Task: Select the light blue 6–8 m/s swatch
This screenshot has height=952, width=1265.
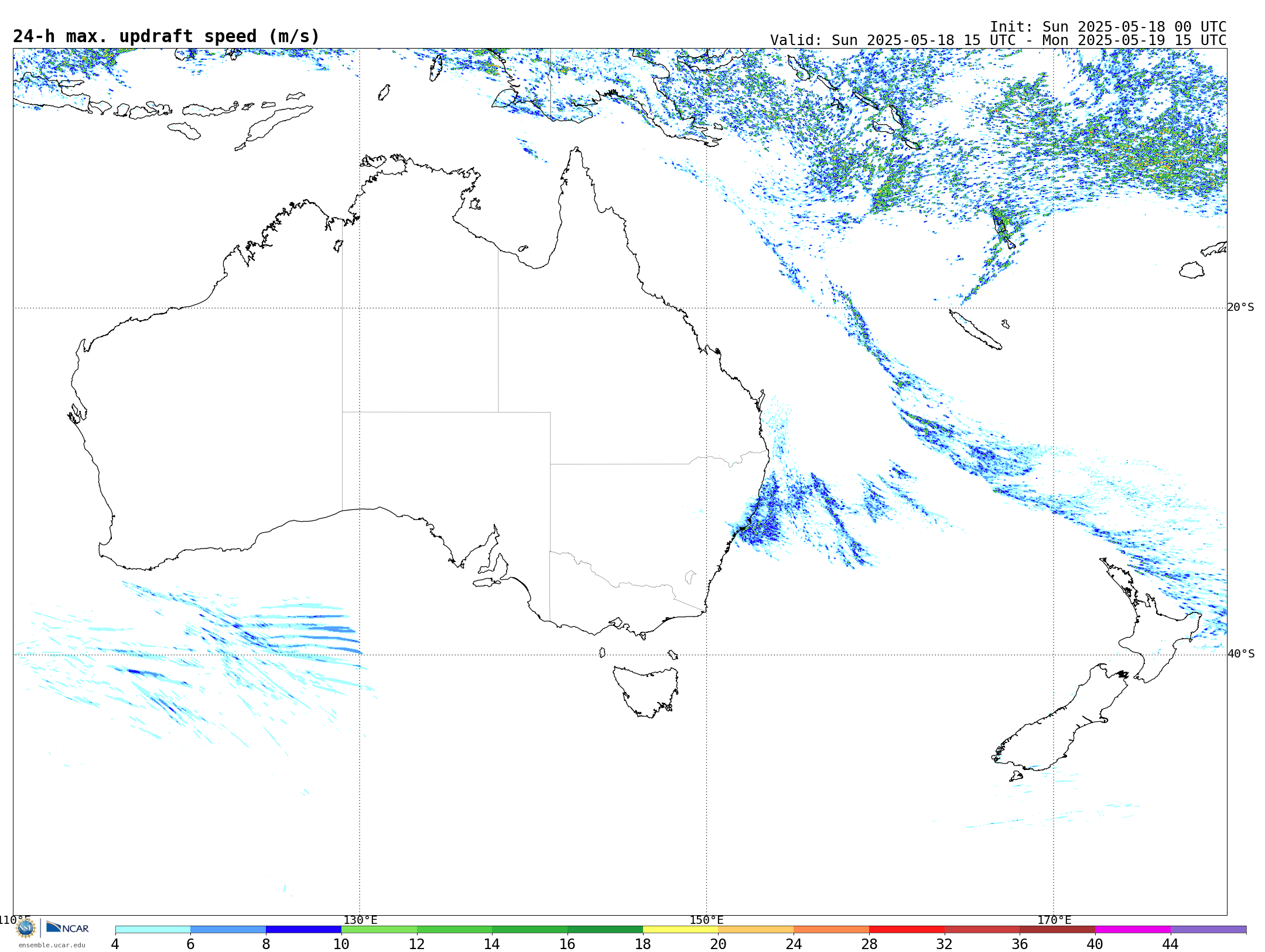Action: pyautogui.click(x=228, y=930)
